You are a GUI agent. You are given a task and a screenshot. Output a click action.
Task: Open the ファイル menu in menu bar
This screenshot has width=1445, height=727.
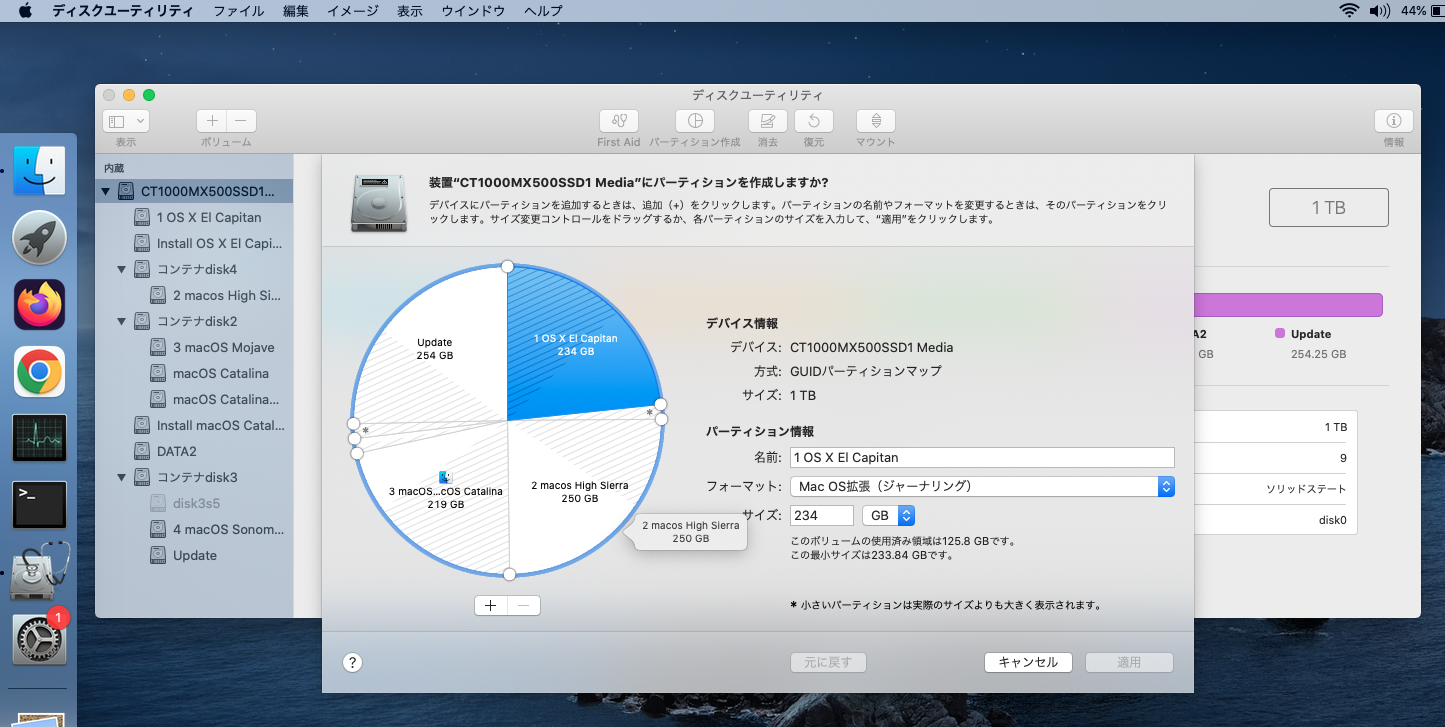pyautogui.click(x=239, y=11)
